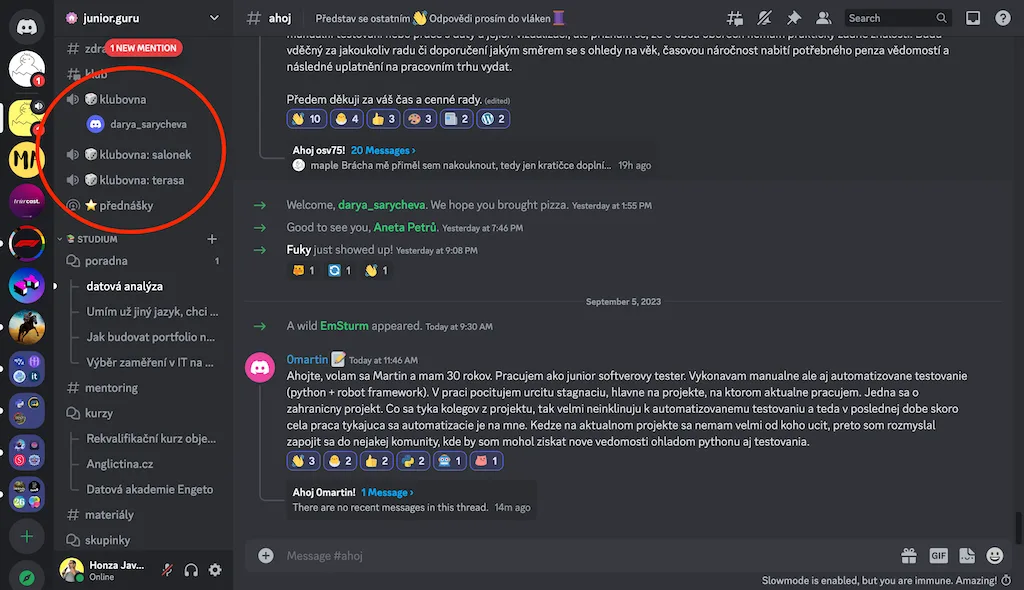Screen dimensions: 1024x590
Task: Toggle thumbs up reaction with count 3
Action: (x=383, y=119)
